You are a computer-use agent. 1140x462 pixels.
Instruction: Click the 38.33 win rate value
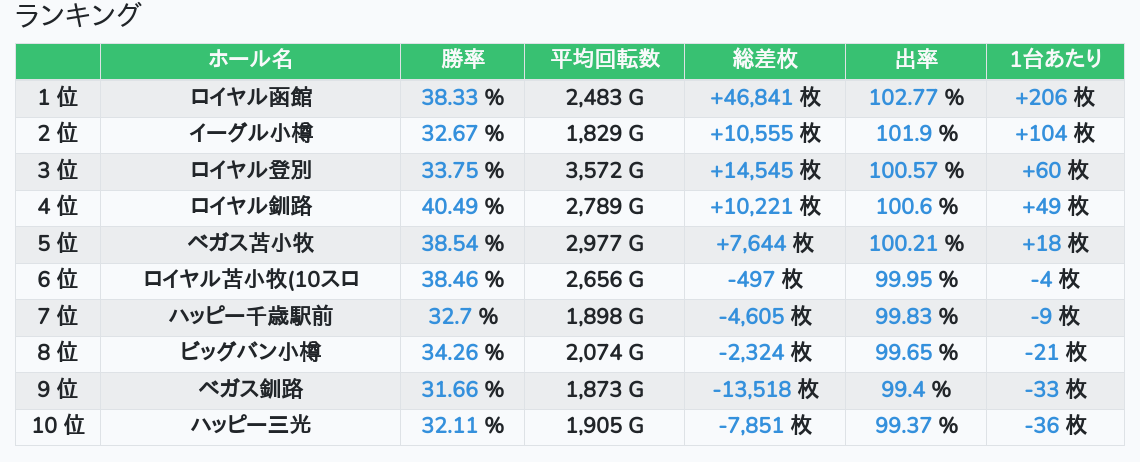click(450, 97)
